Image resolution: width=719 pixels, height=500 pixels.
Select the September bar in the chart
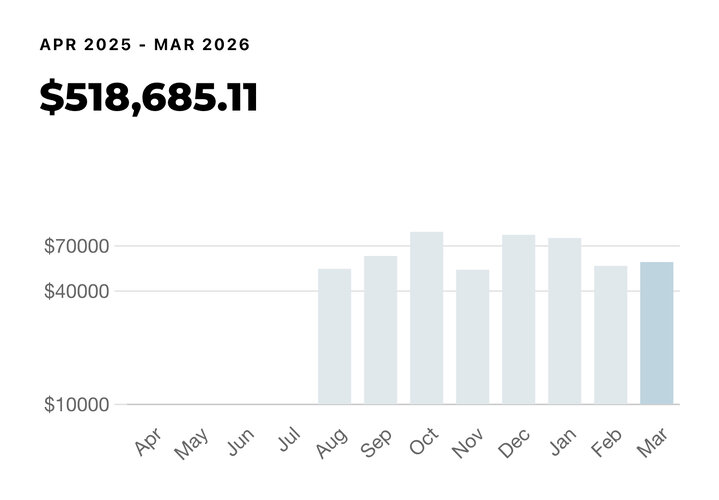[380, 330]
